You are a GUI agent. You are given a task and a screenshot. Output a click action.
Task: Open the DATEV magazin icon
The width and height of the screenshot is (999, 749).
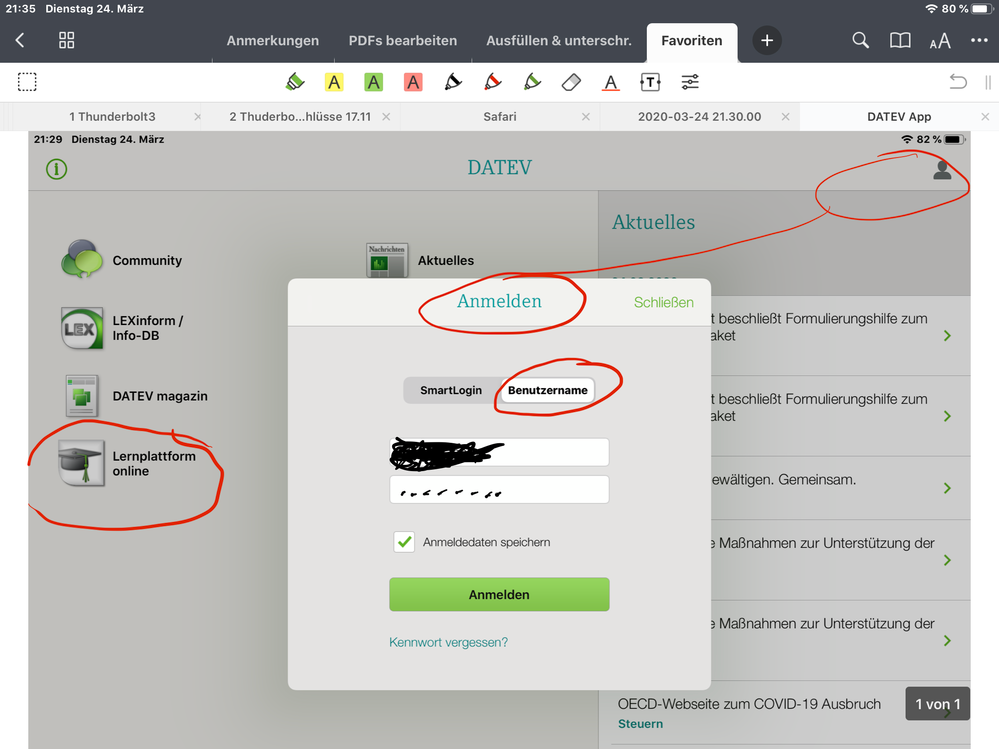pyautogui.click(x=82, y=396)
